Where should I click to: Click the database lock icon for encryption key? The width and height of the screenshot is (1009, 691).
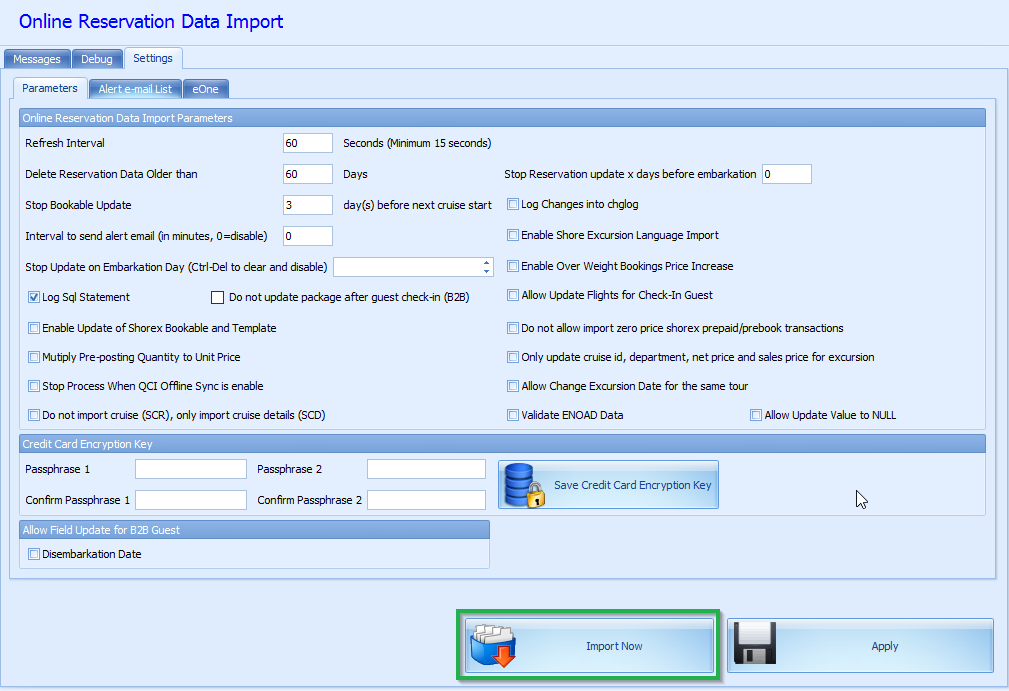[x=522, y=483]
